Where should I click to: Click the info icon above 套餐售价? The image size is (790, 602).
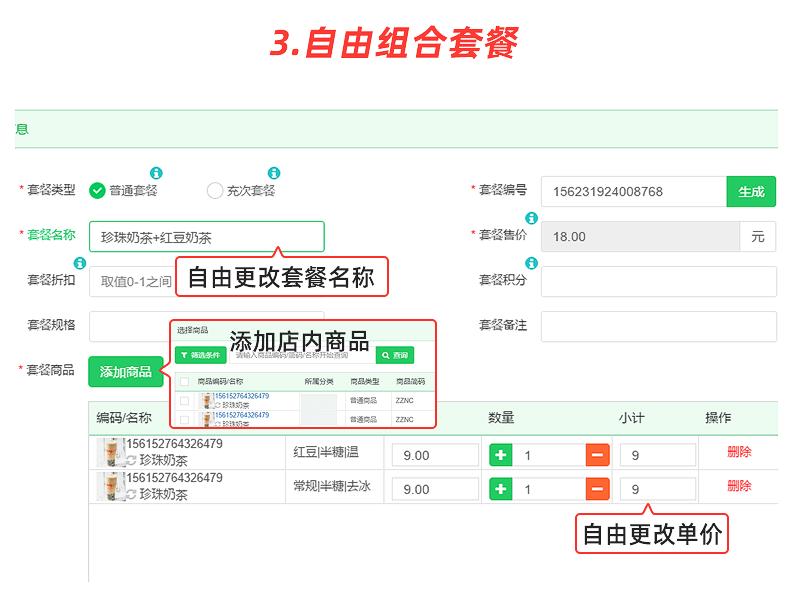pyautogui.click(x=532, y=218)
